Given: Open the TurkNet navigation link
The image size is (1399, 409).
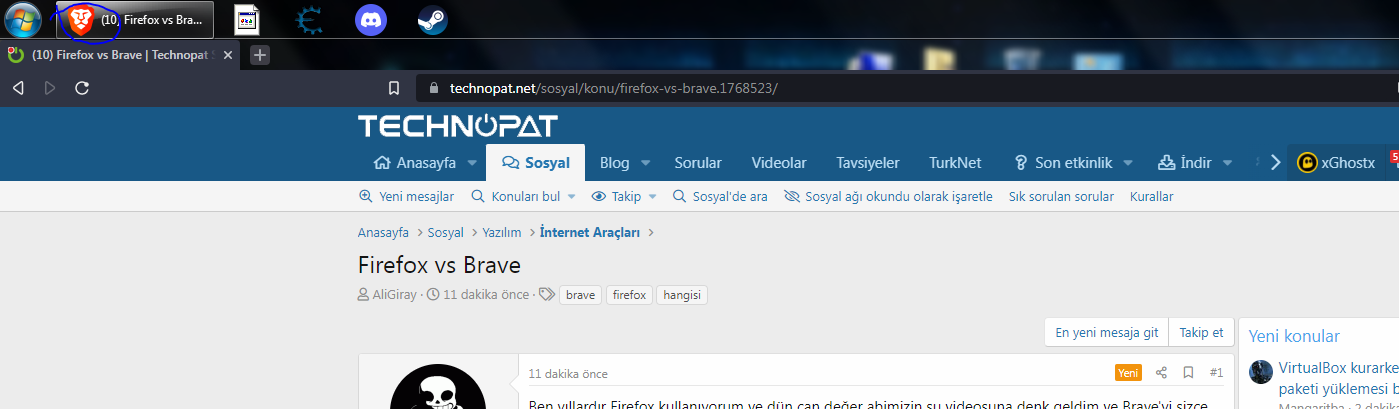Looking at the screenshot, I should [955, 162].
